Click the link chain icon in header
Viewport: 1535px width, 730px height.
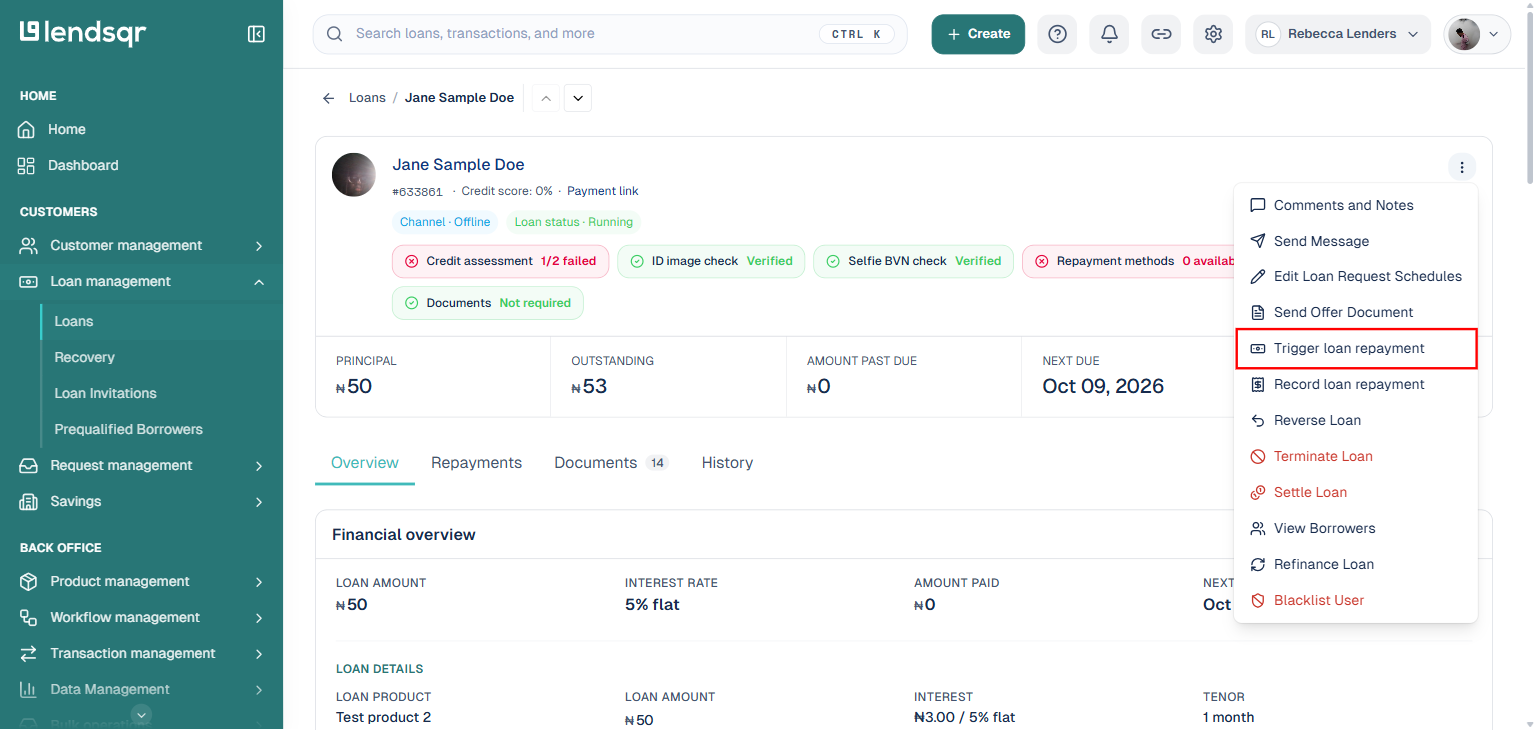[x=1161, y=34]
